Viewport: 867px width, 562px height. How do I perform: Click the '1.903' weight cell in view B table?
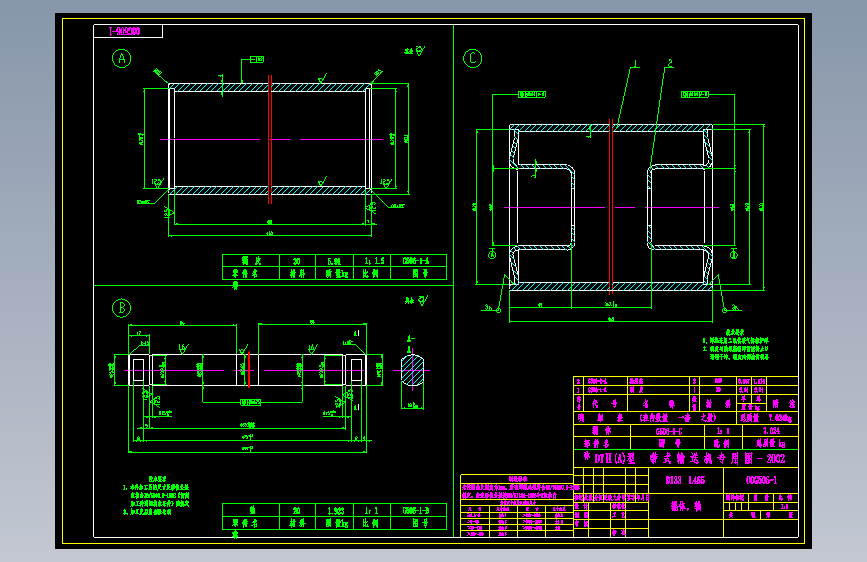click(x=335, y=511)
